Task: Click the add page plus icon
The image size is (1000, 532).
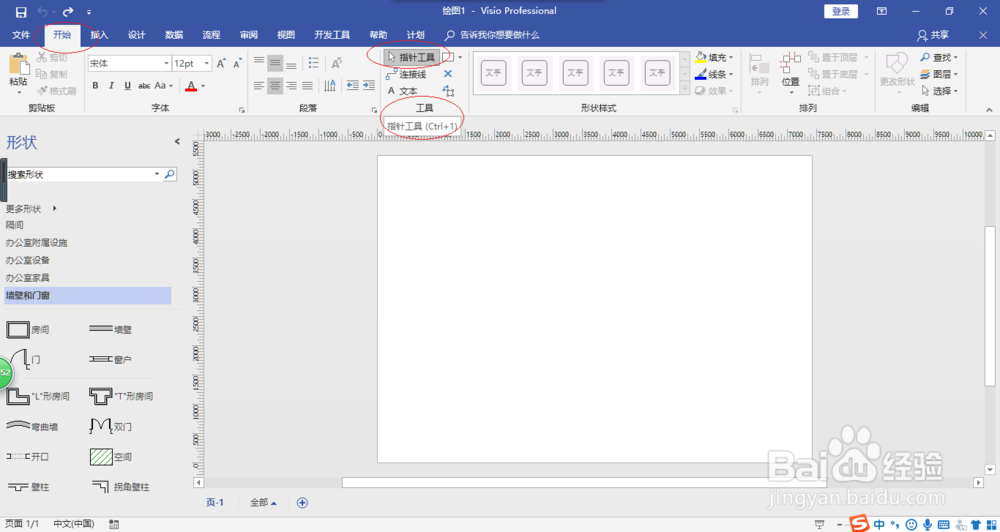Action: 302,503
